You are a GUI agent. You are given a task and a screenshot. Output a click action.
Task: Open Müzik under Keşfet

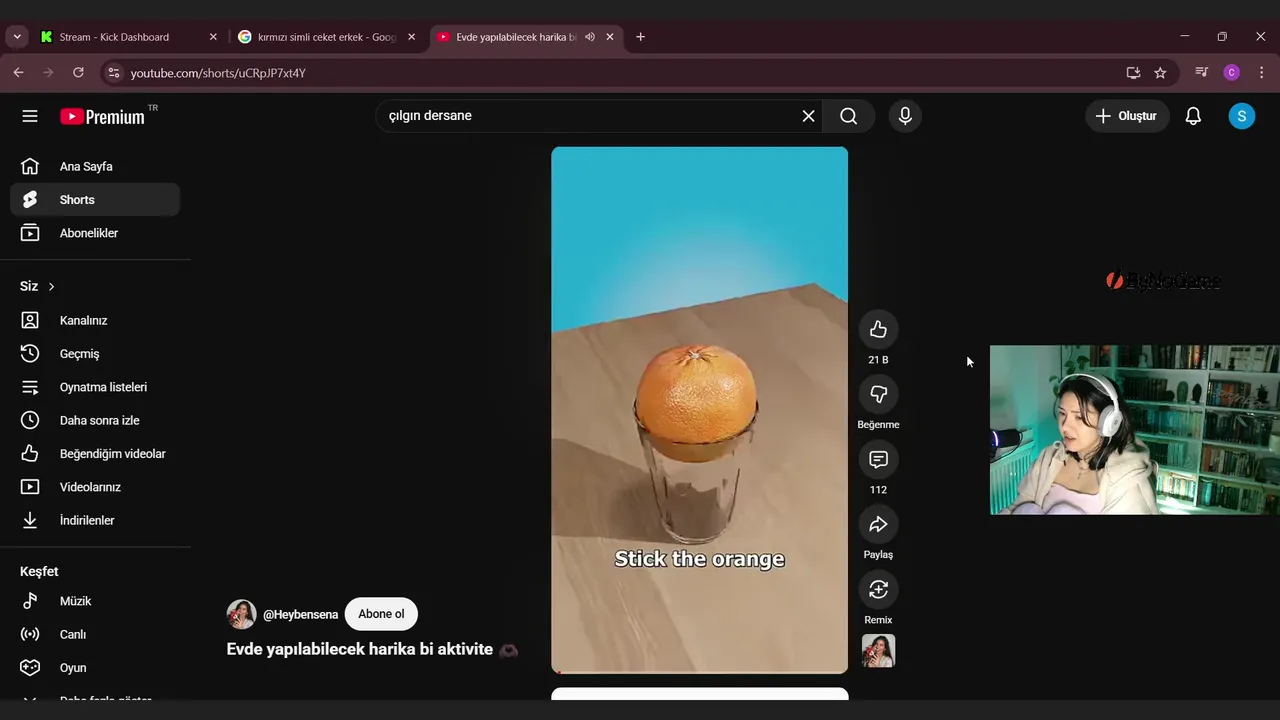95,601
